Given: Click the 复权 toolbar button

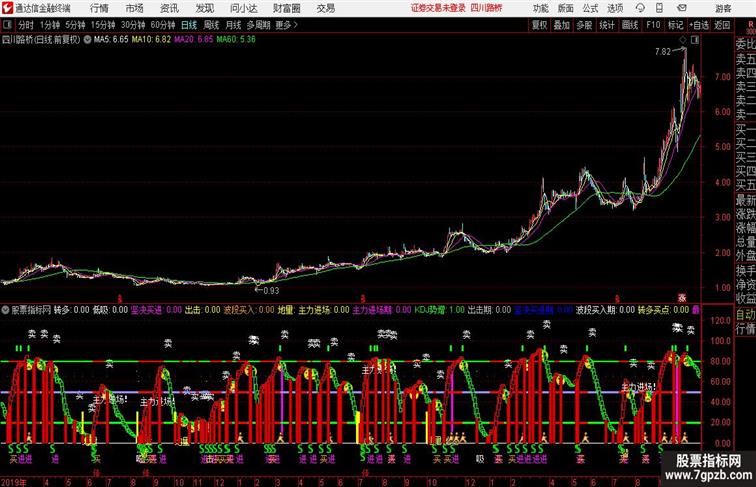Looking at the screenshot, I should pos(540,25).
